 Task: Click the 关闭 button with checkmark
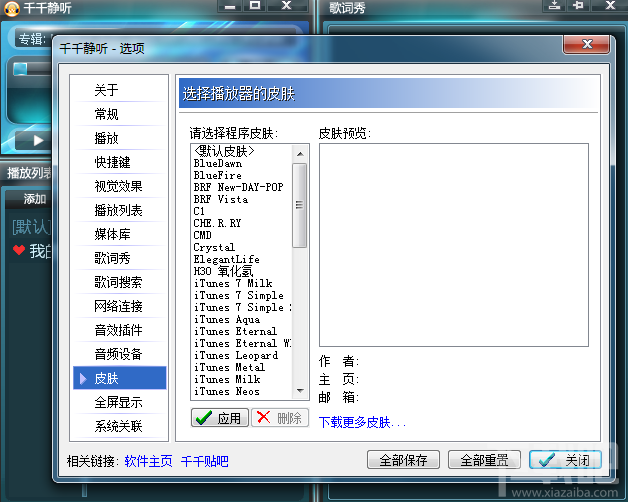click(566, 460)
